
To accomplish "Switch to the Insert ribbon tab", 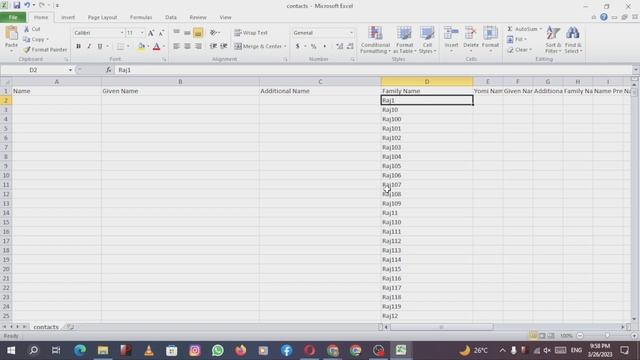I will tap(68, 18).
